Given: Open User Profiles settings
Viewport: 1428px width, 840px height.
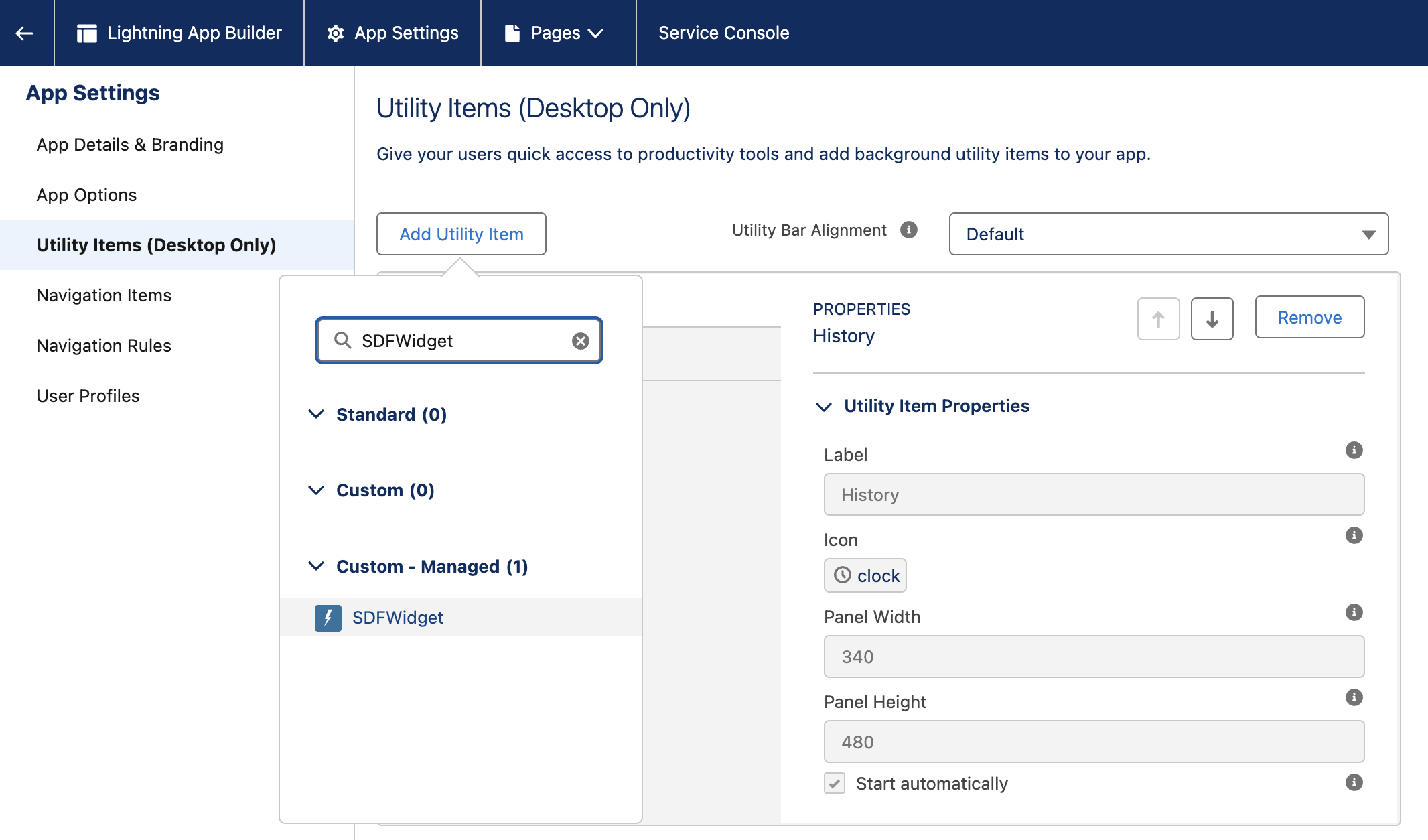Looking at the screenshot, I should click(88, 396).
